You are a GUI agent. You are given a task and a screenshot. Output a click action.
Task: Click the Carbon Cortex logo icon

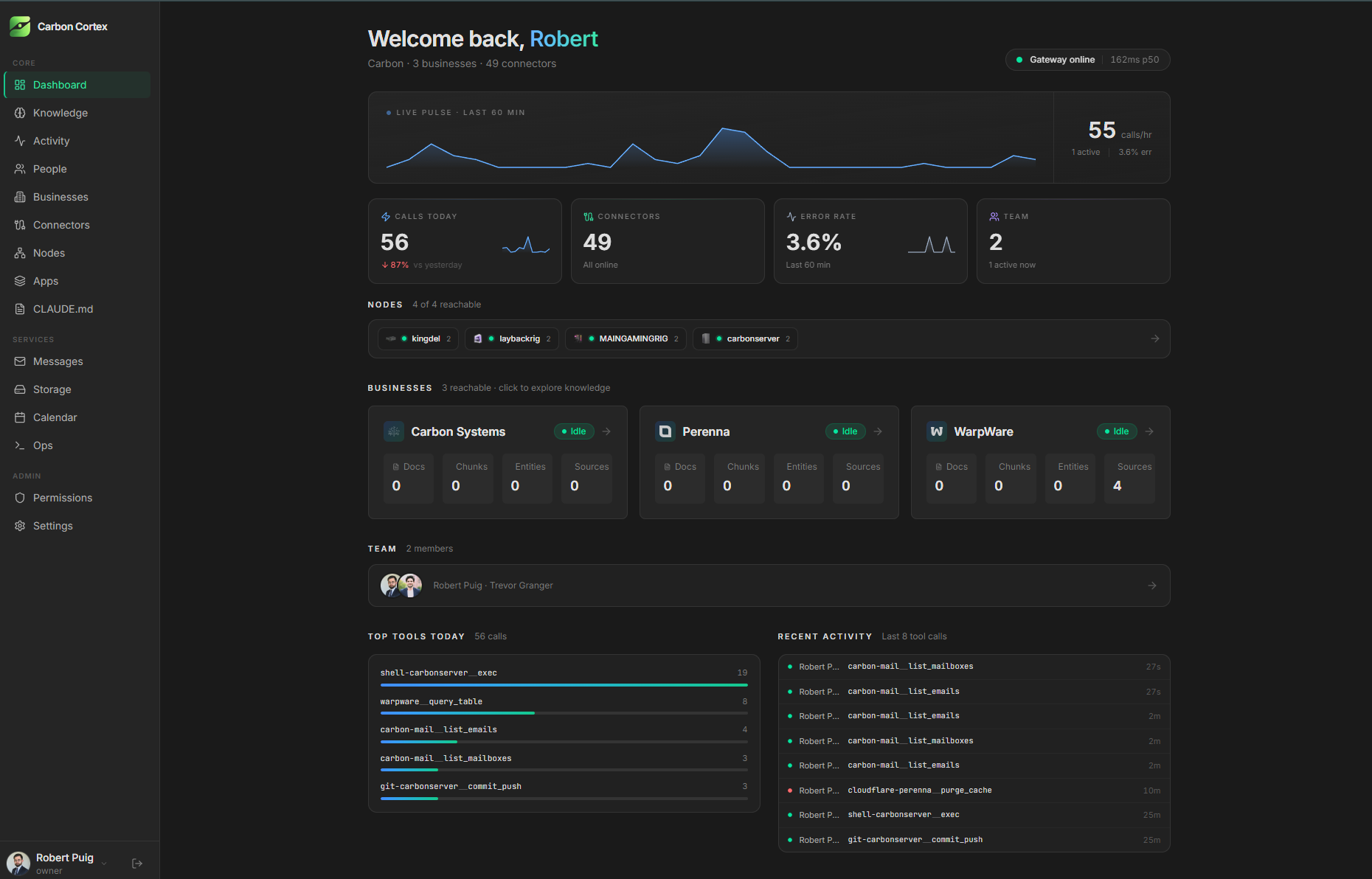(x=20, y=27)
